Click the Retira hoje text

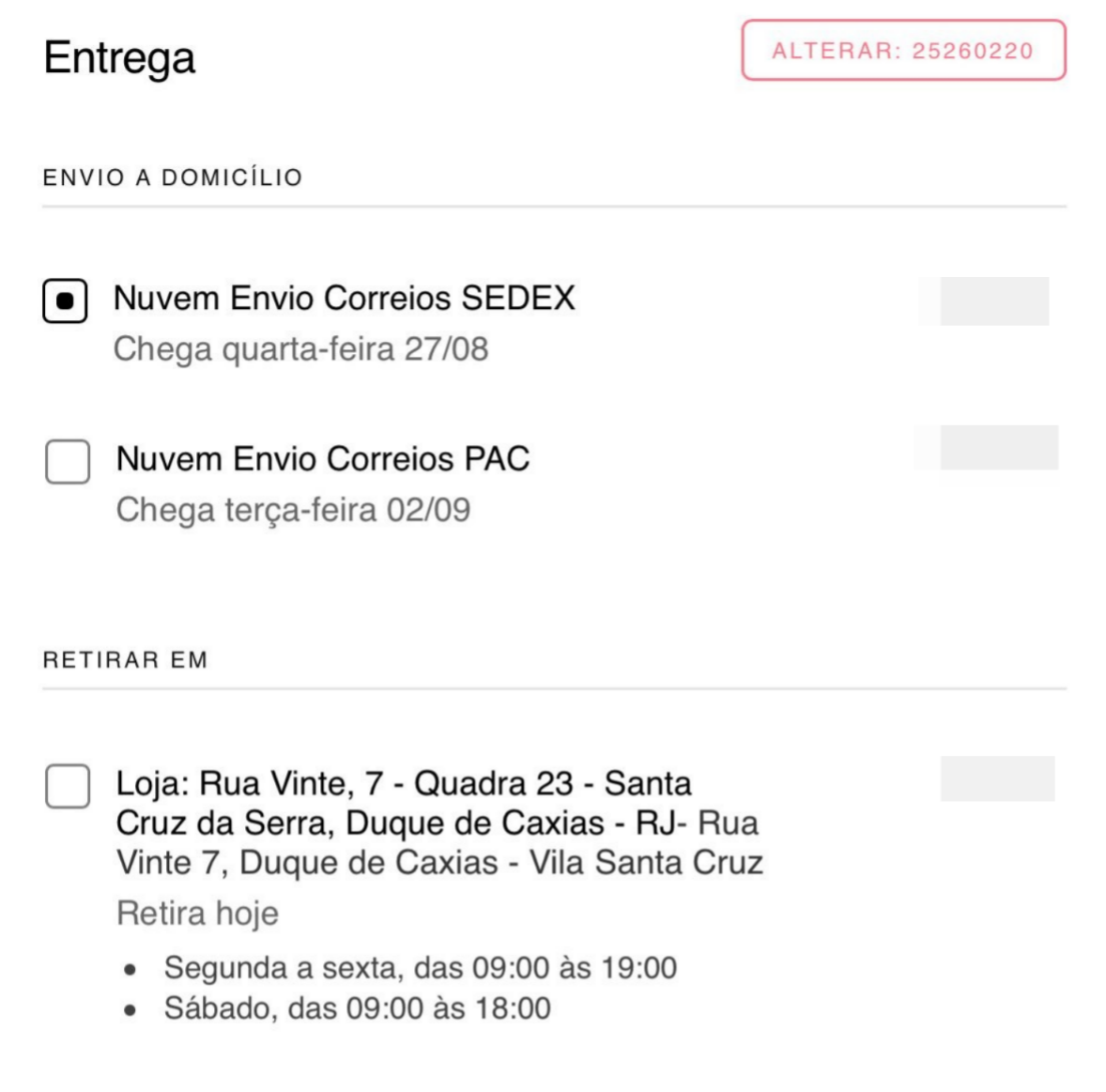197,914
